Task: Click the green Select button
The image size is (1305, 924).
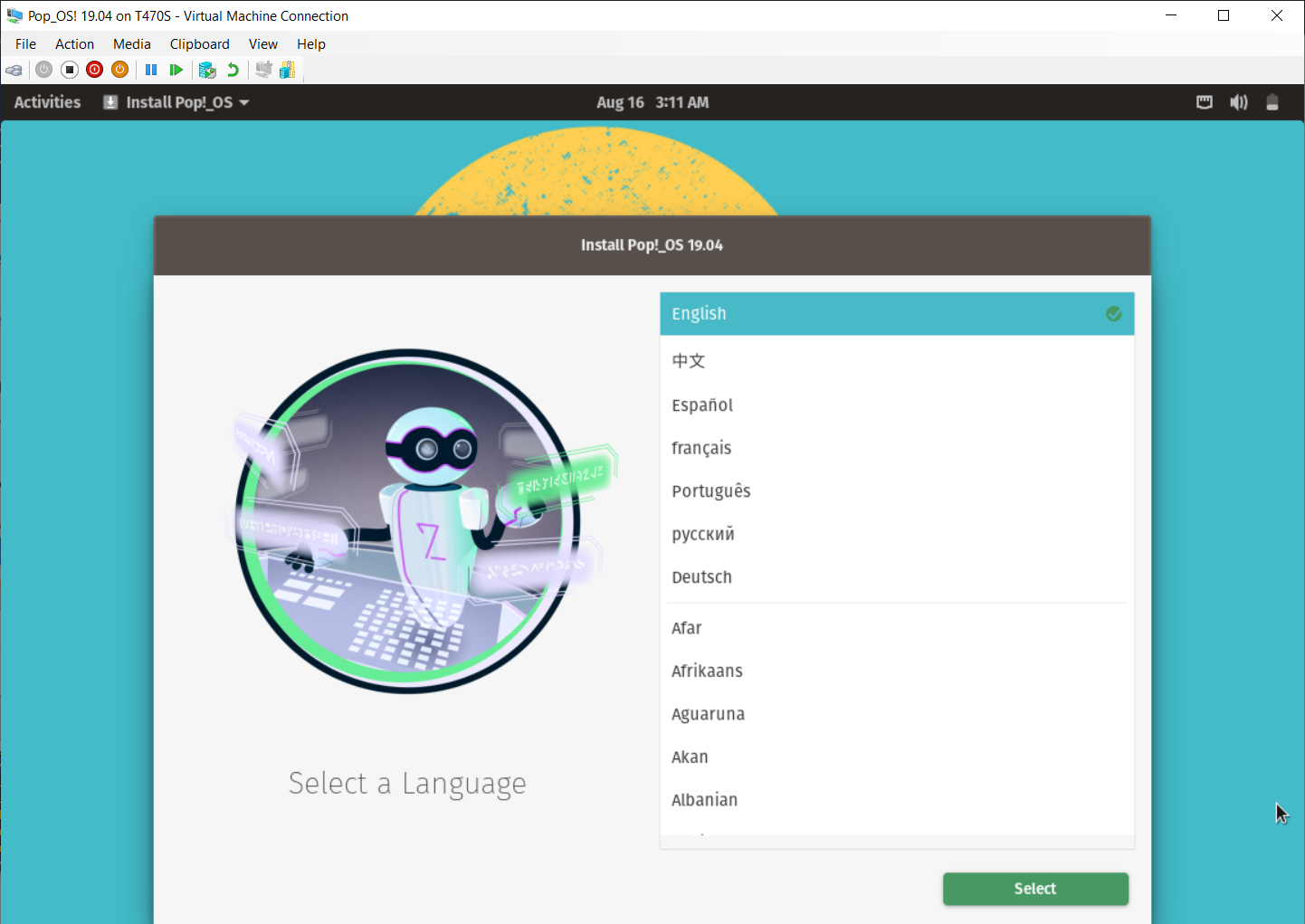Action: click(x=1035, y=889)
